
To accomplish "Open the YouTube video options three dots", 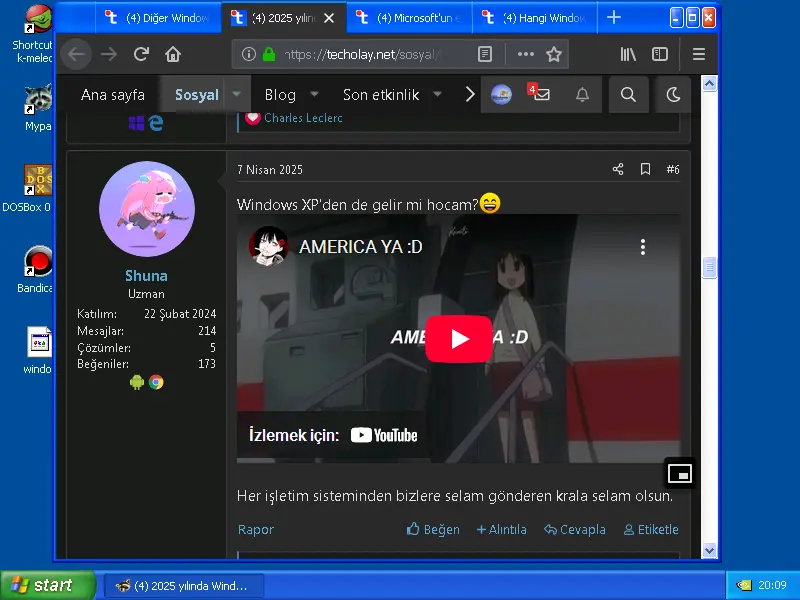I will [643, 247].
